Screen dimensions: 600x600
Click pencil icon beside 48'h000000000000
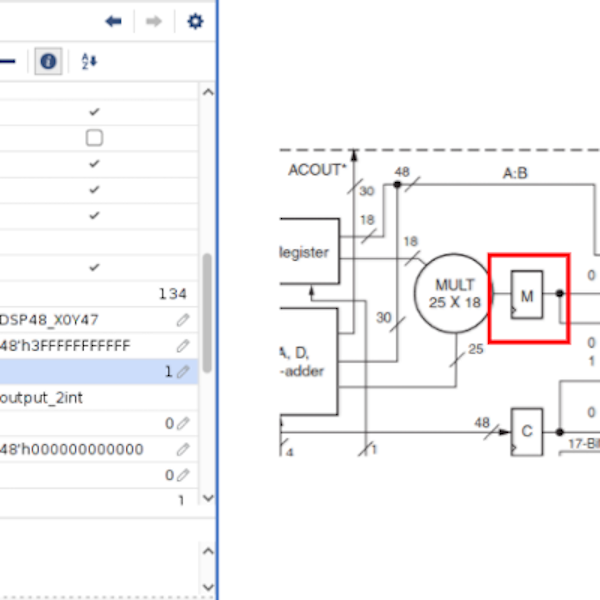click(x=183, y=450)
